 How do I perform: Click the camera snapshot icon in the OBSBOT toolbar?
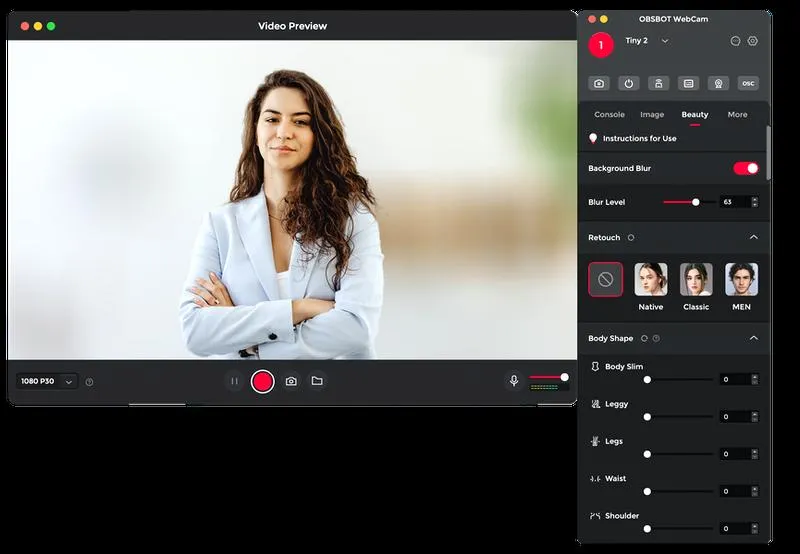[x=599, y=83]
